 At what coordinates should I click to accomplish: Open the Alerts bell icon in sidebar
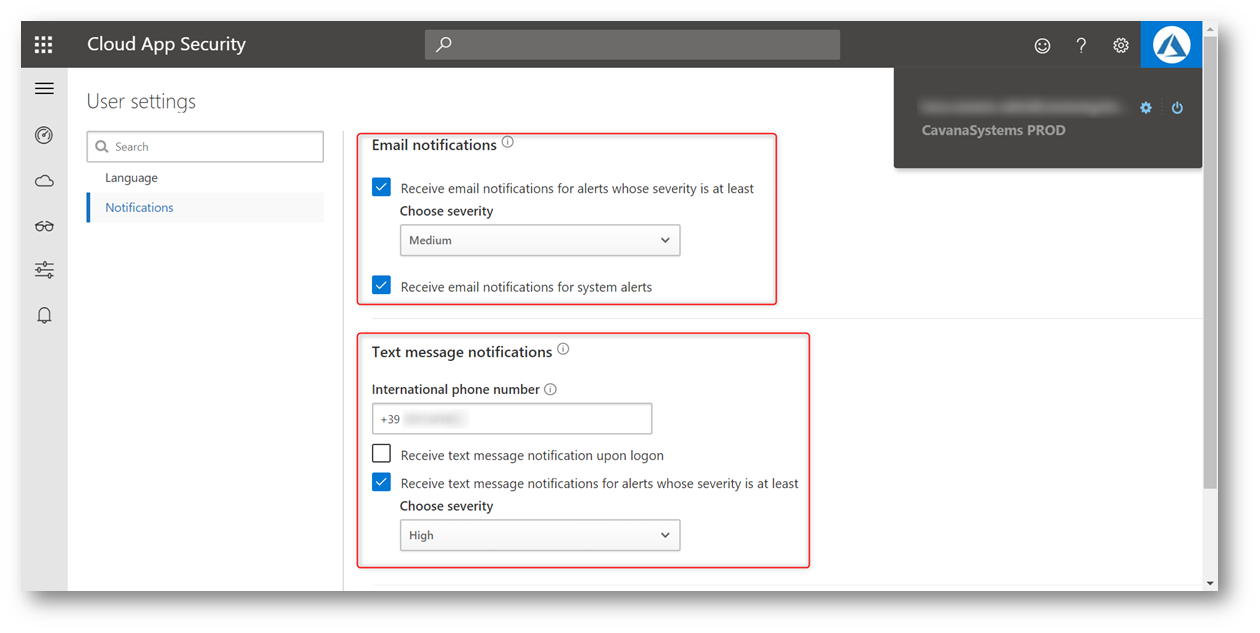[x=44, y=316]
